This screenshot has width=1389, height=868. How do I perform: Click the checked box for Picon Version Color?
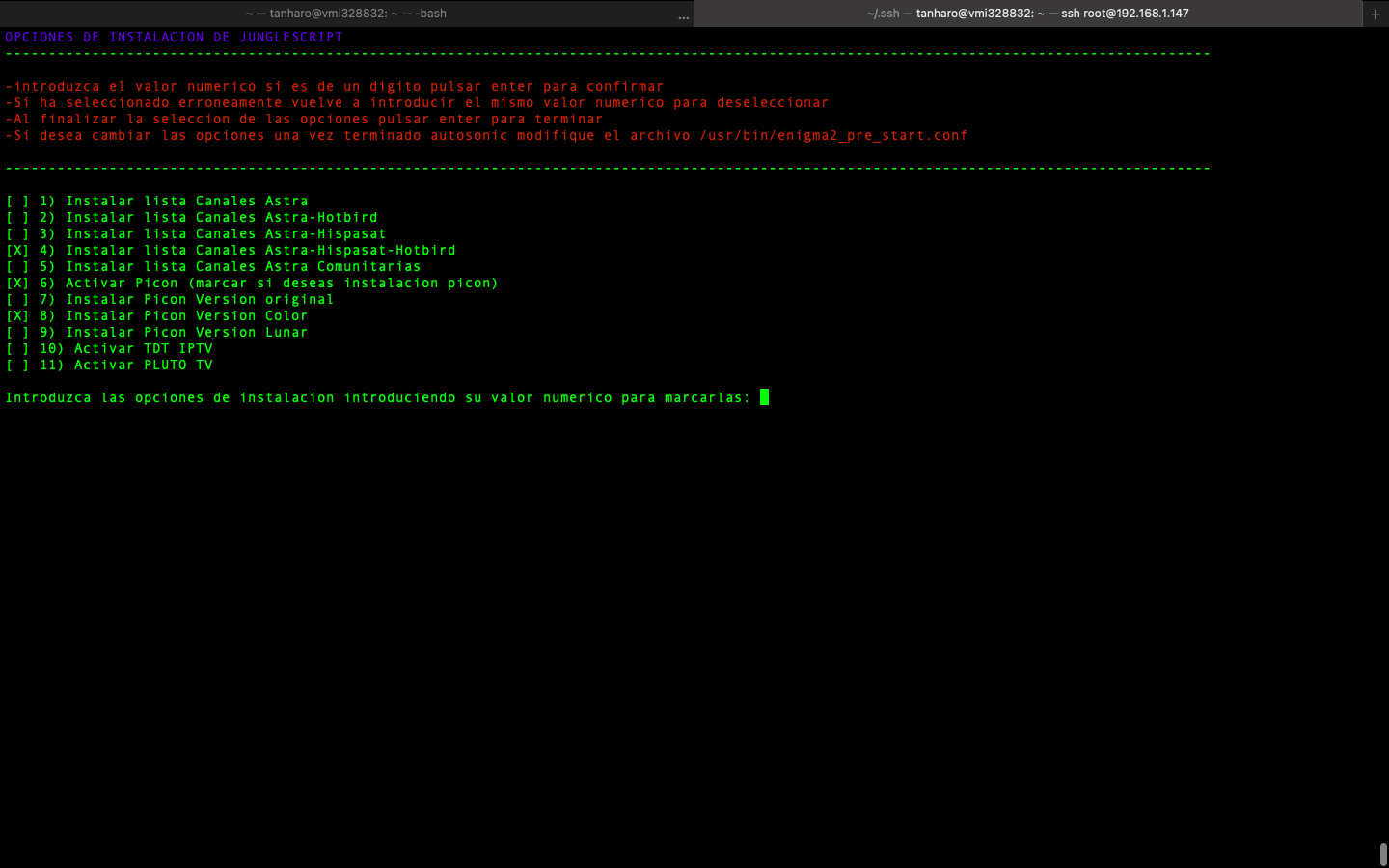click(17, 316)
